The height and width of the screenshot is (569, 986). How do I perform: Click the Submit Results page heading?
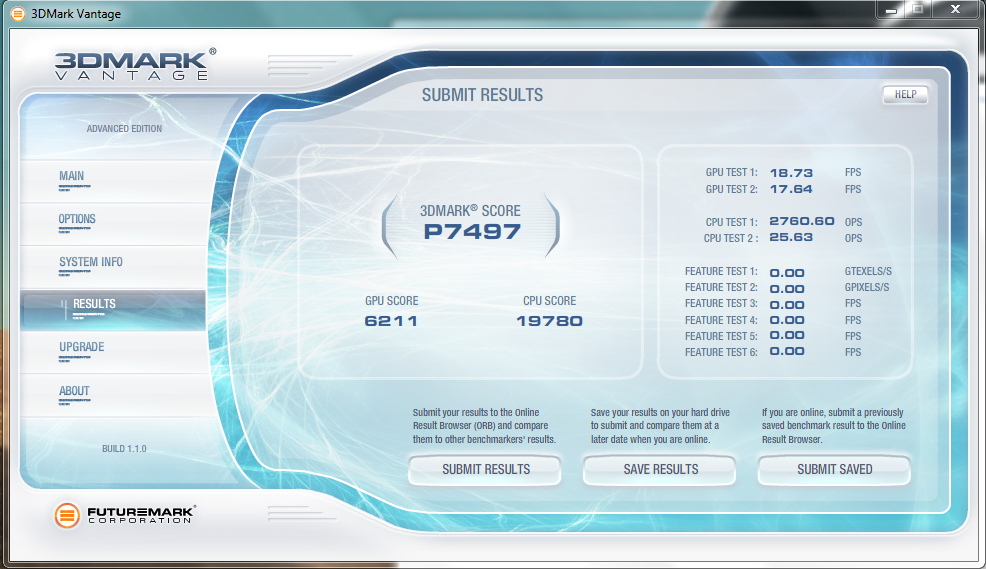coord(482,95)
